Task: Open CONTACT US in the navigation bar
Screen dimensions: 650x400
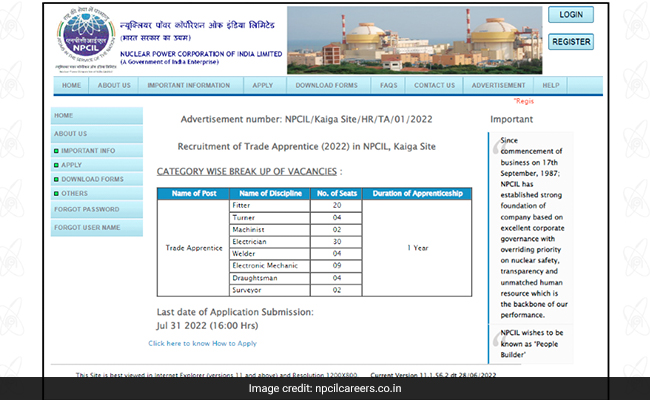Action: point(434,86)
